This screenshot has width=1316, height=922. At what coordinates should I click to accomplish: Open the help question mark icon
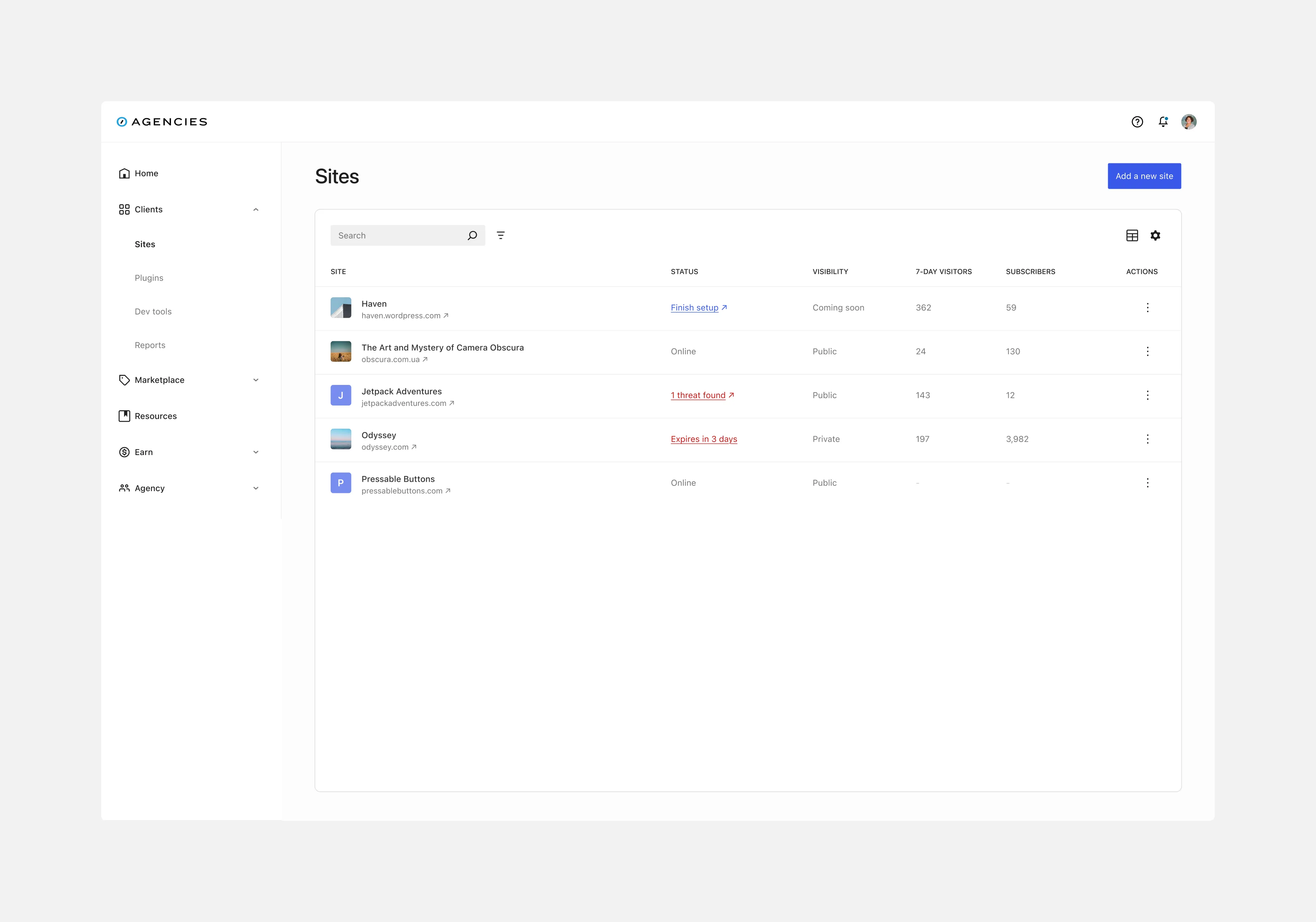(1137, 121)
